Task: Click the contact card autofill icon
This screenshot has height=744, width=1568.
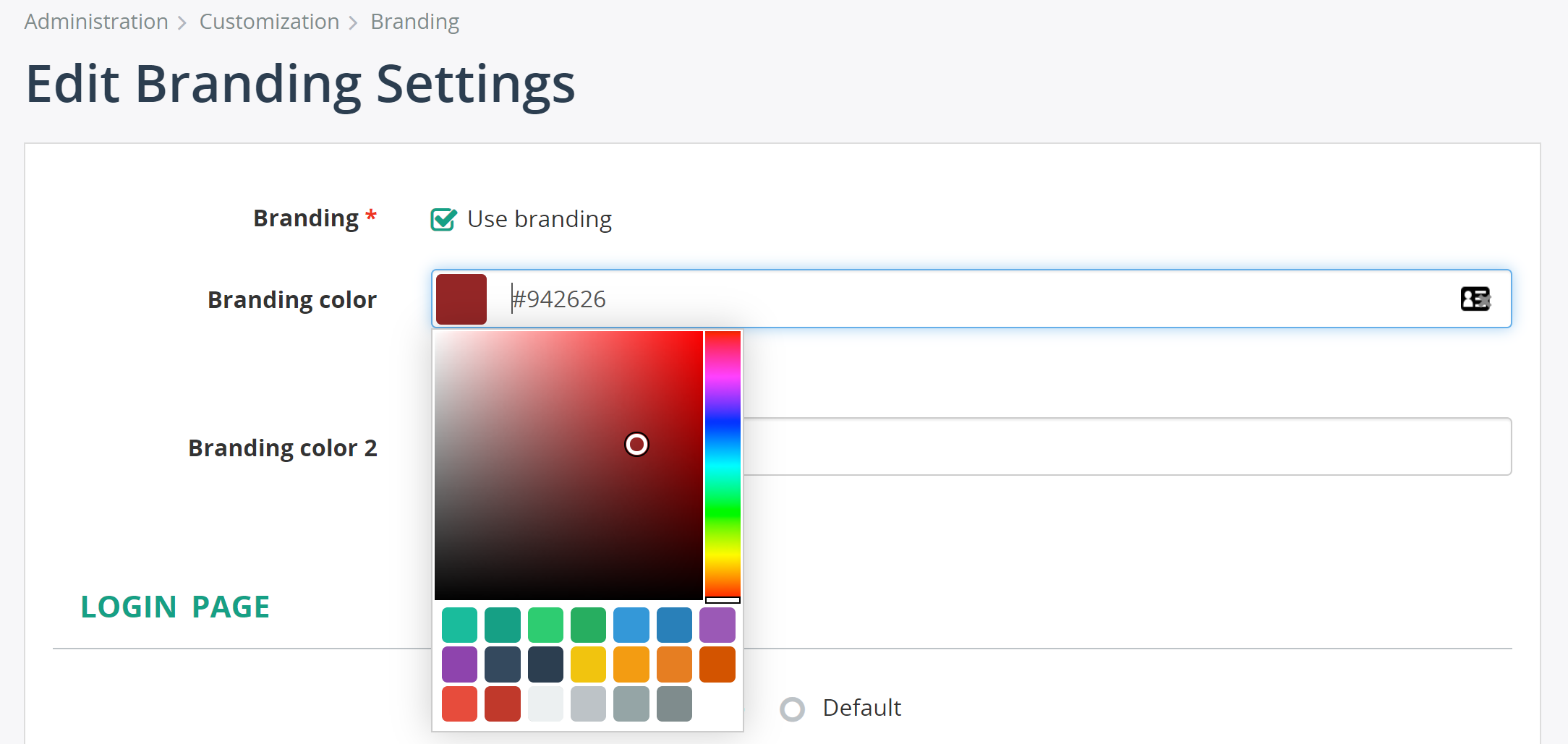Action: pos(1475,299)
